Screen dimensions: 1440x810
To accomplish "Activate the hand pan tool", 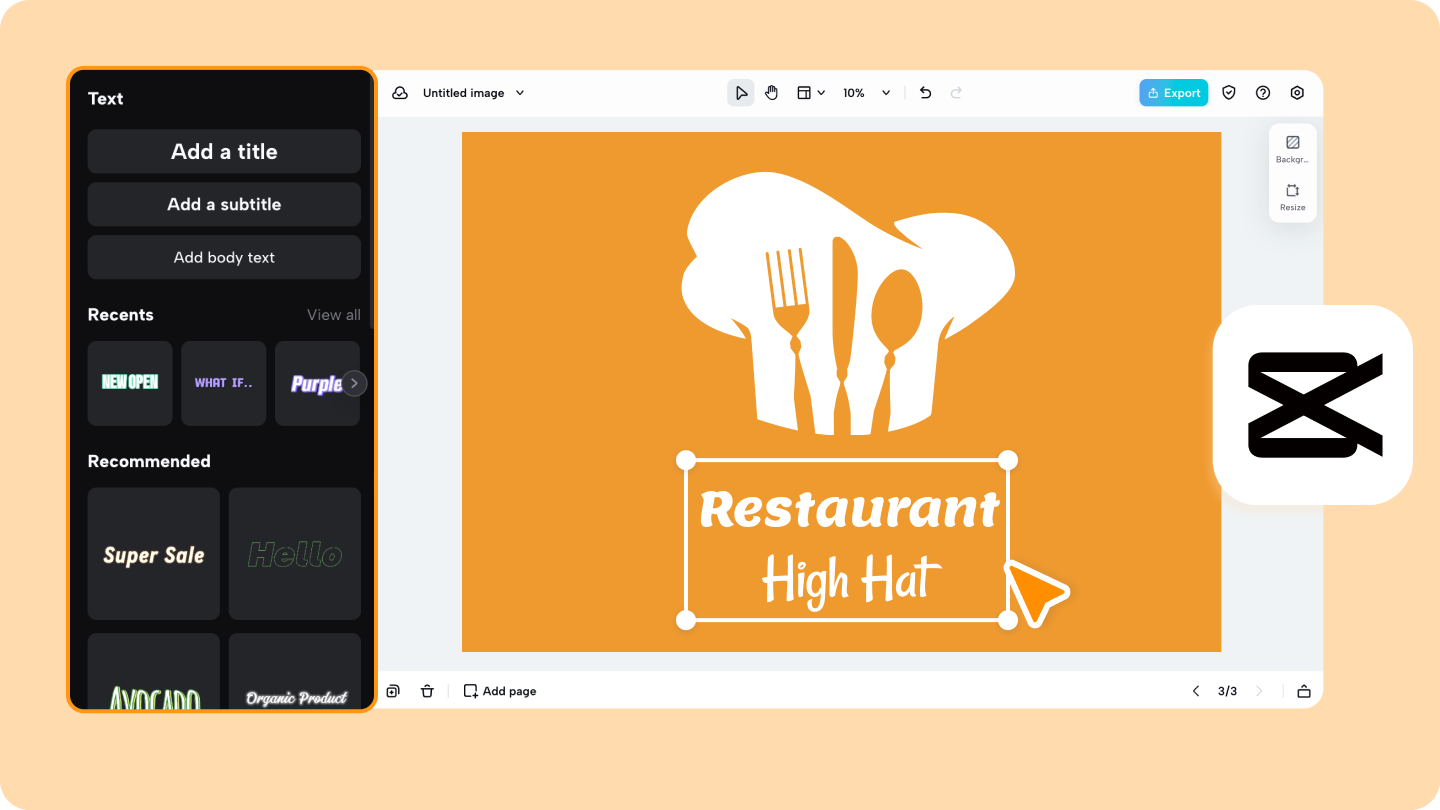I will [x=771, y=92].
